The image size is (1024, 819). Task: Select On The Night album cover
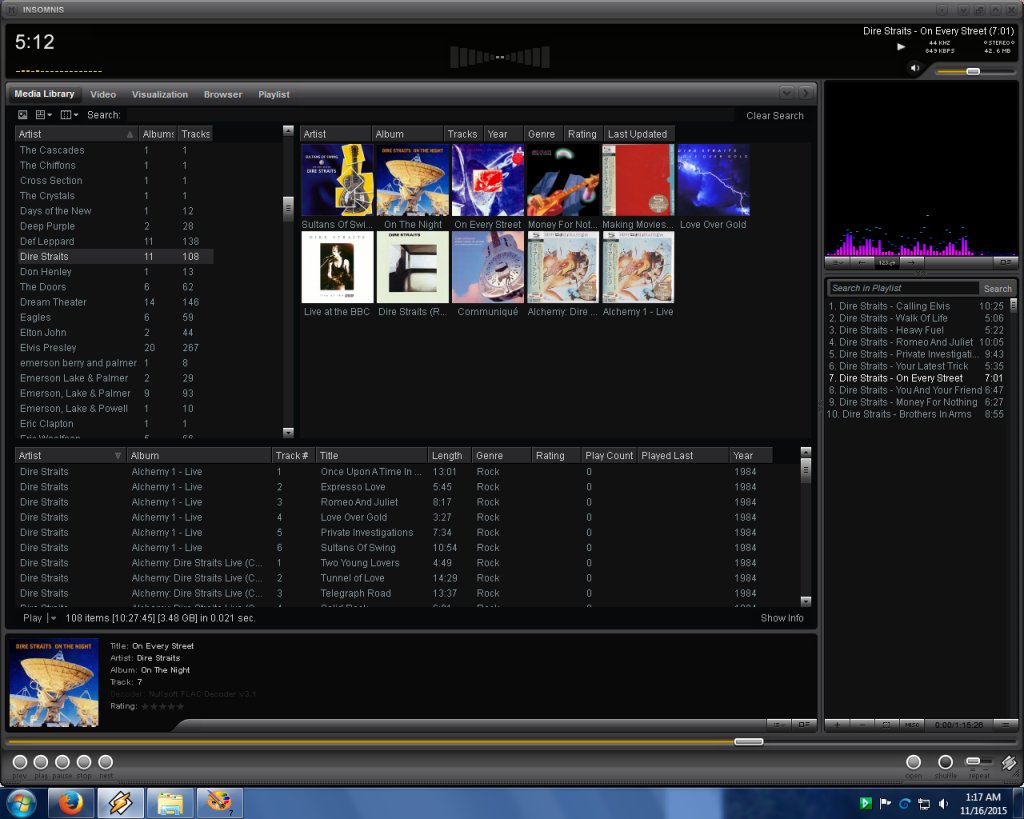point(413,180)
